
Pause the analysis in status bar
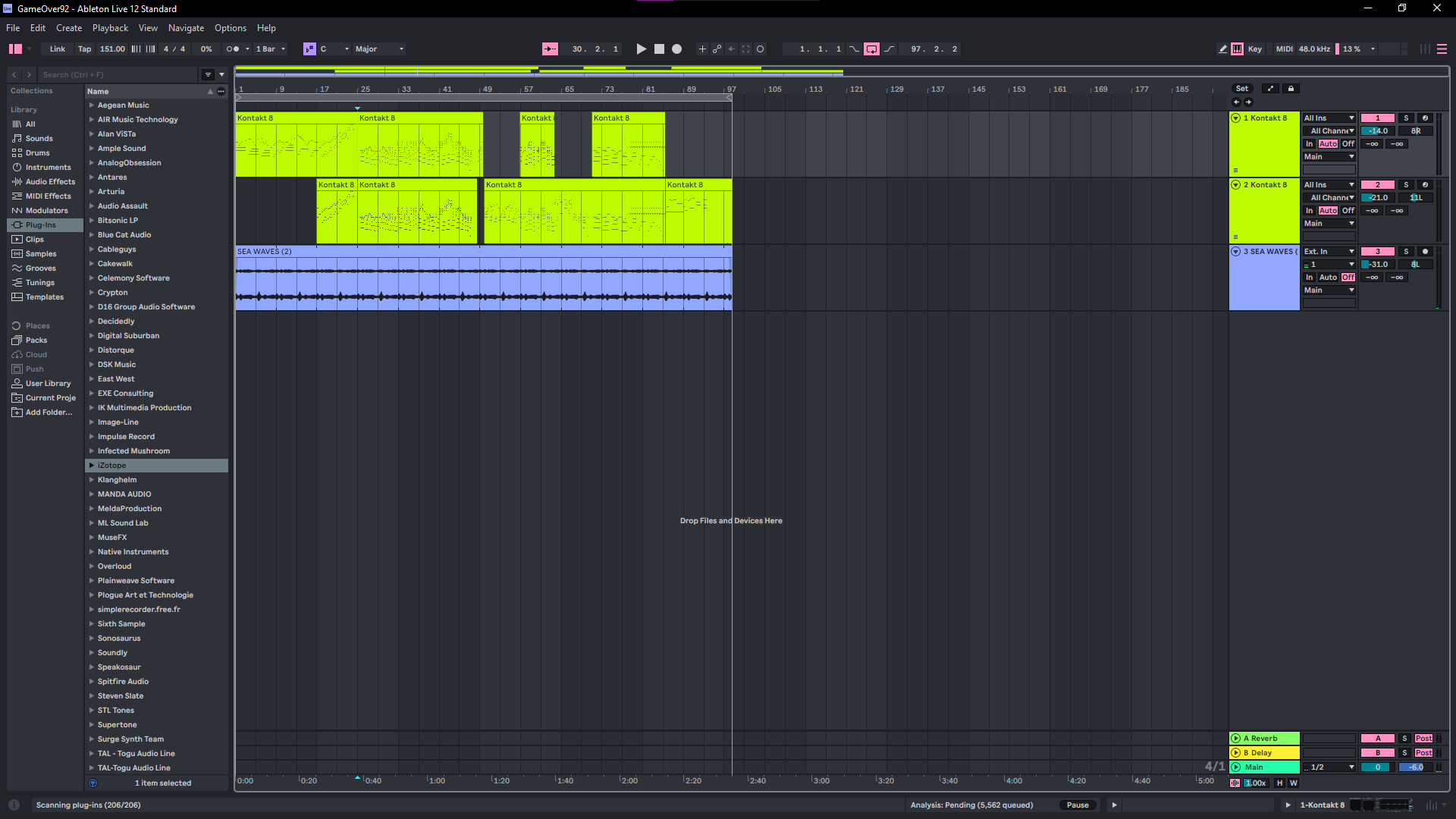tap(1077, 805)
